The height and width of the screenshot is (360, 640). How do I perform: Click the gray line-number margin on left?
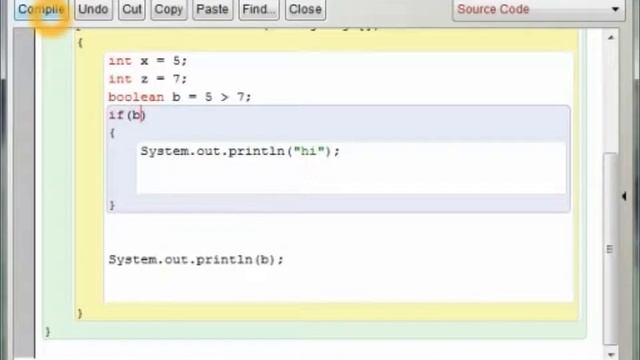pos(24,194)
